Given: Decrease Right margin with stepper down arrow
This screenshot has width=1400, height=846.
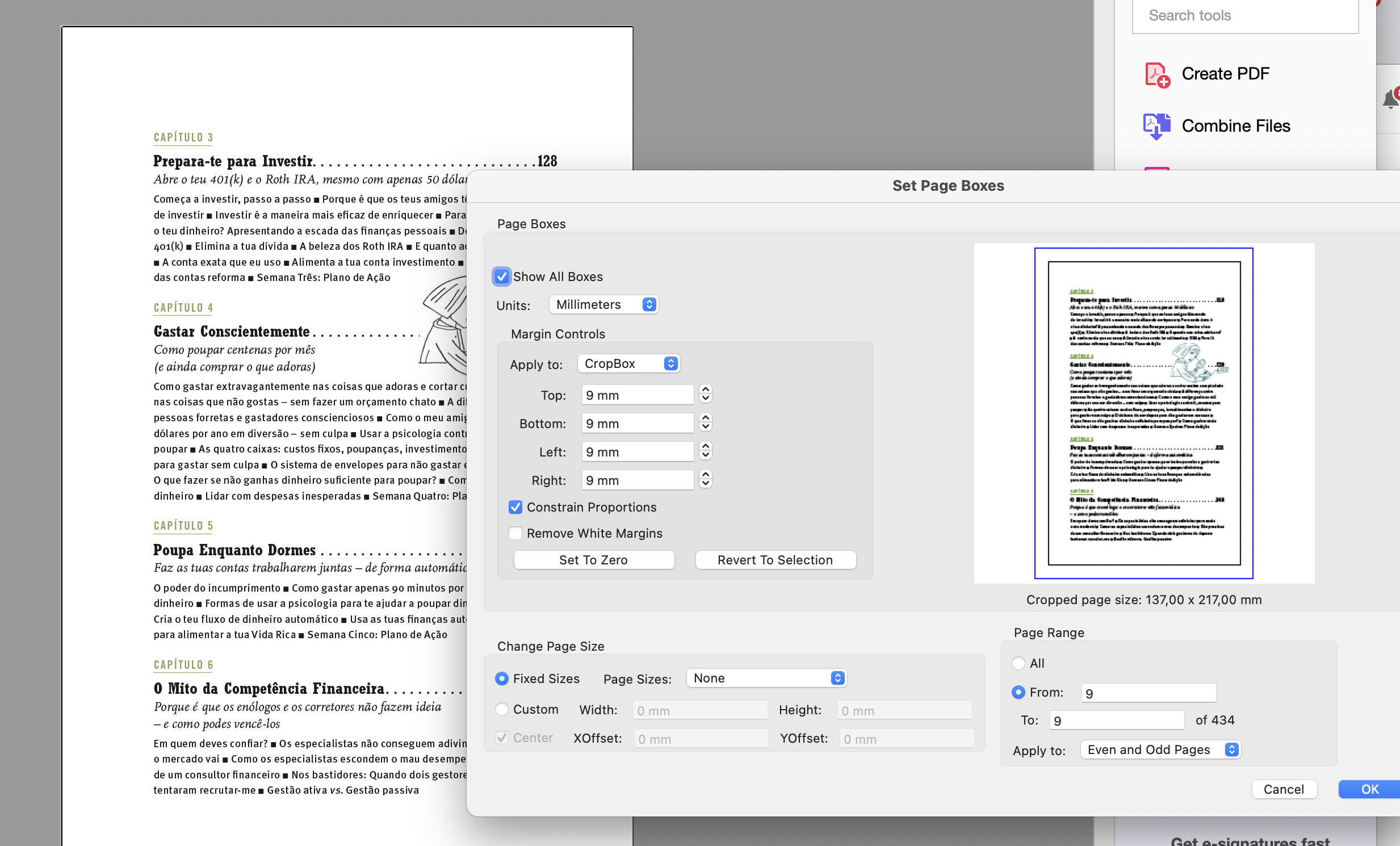Looking at the screenshot, I should [705, 484].
